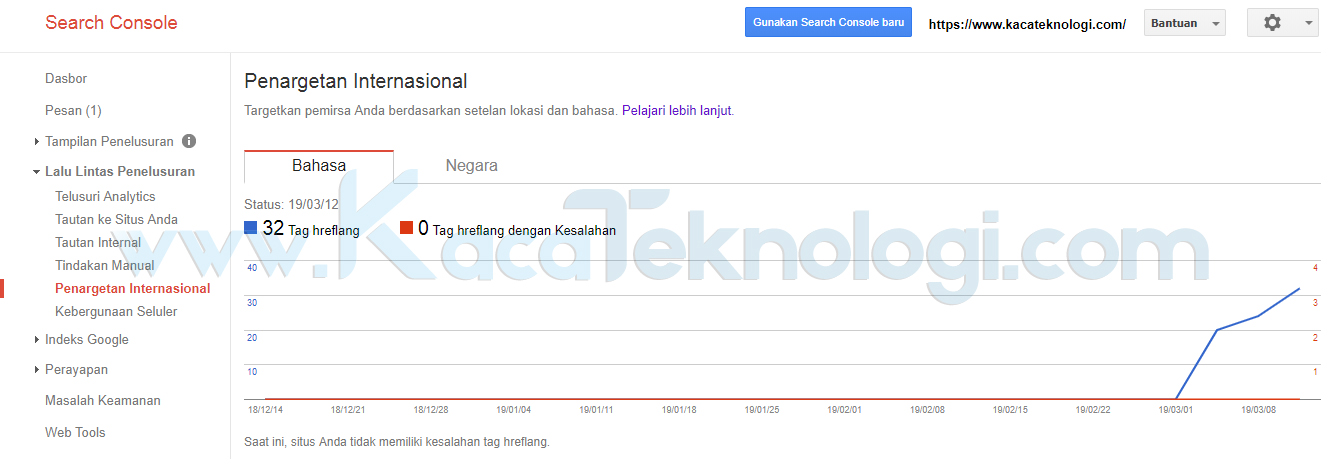The image size is (1330, 474).
Task: Click the Search Console logo text
Action: click(x=111, y=23)
